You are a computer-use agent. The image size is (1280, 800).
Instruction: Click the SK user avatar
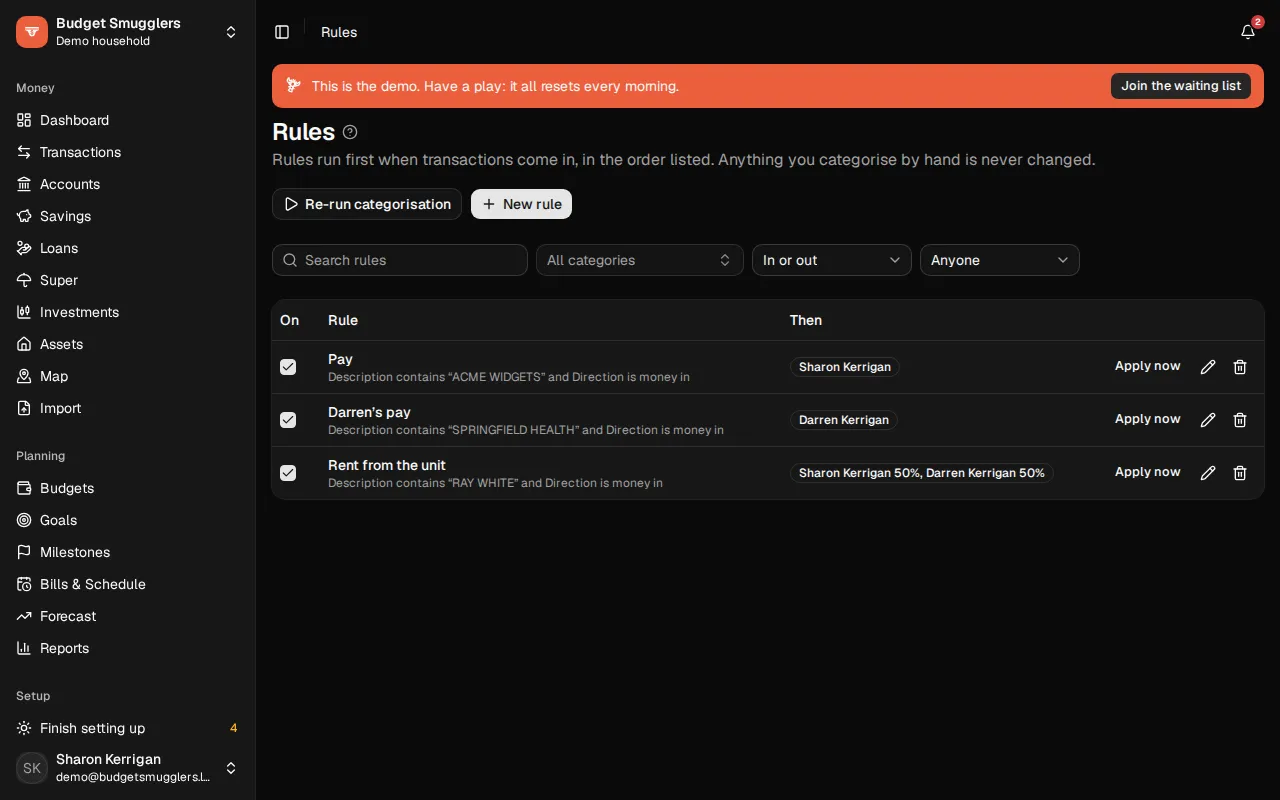point(32,768)
